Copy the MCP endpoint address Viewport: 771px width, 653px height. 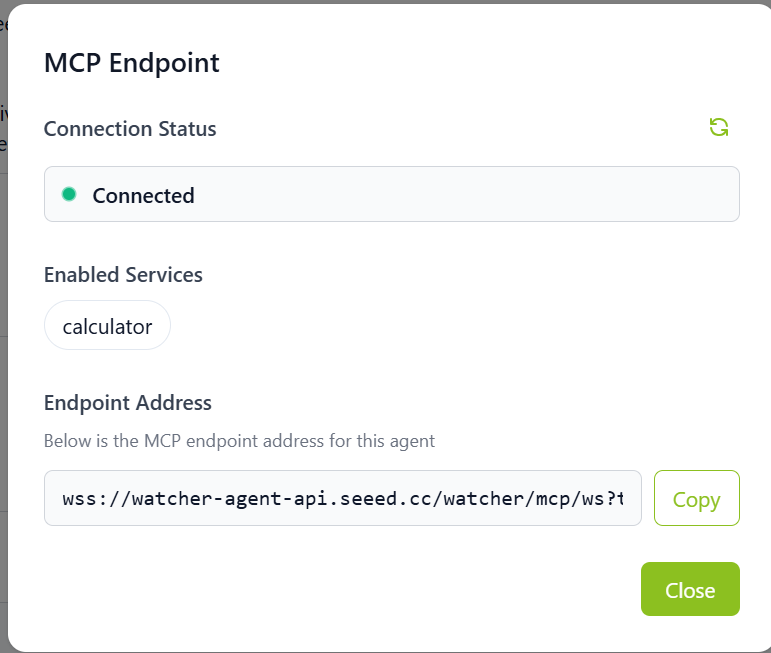tap(696, 498)
